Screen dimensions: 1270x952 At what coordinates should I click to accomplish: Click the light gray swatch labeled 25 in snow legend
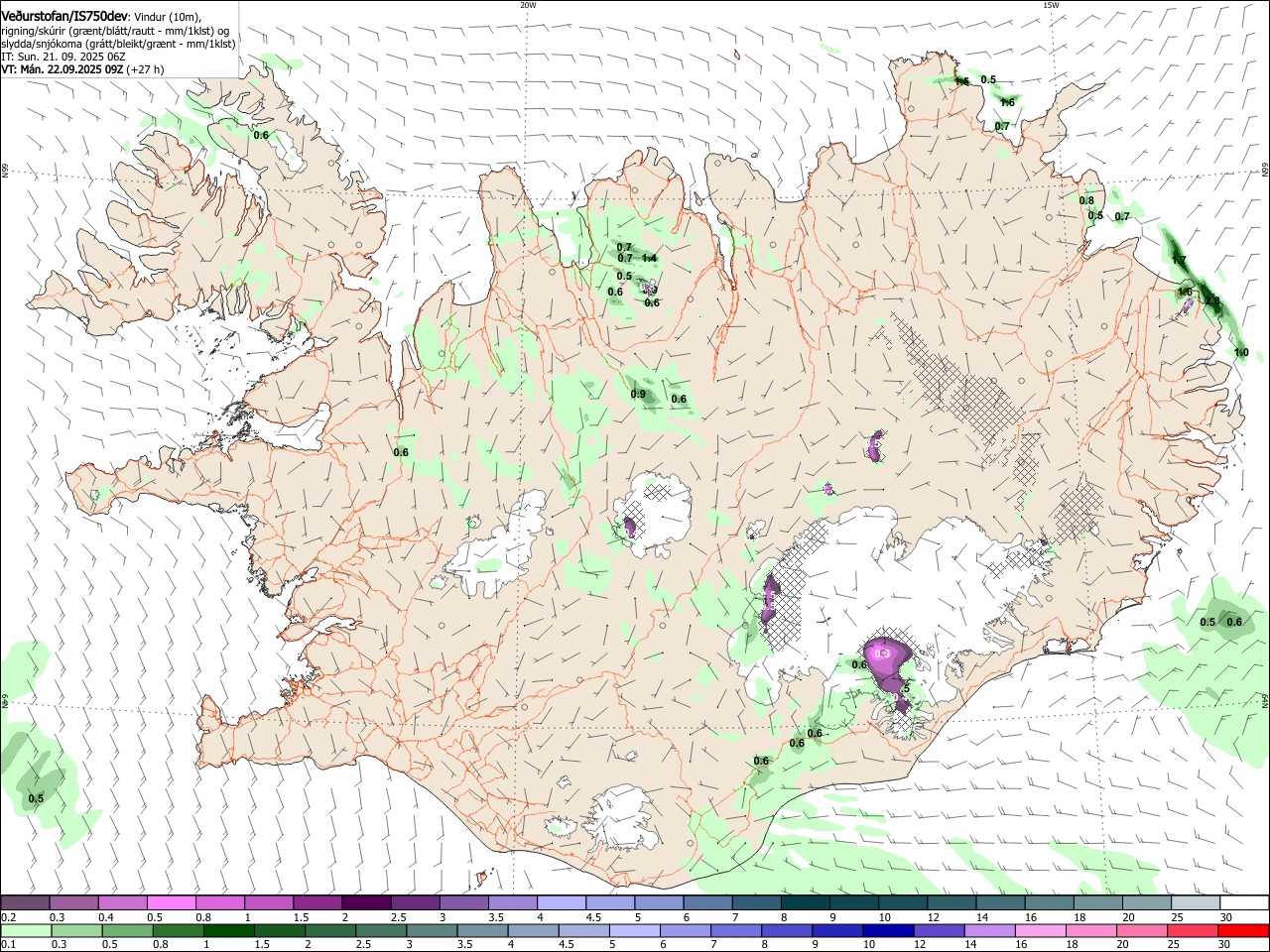[x=1196, y=902]
